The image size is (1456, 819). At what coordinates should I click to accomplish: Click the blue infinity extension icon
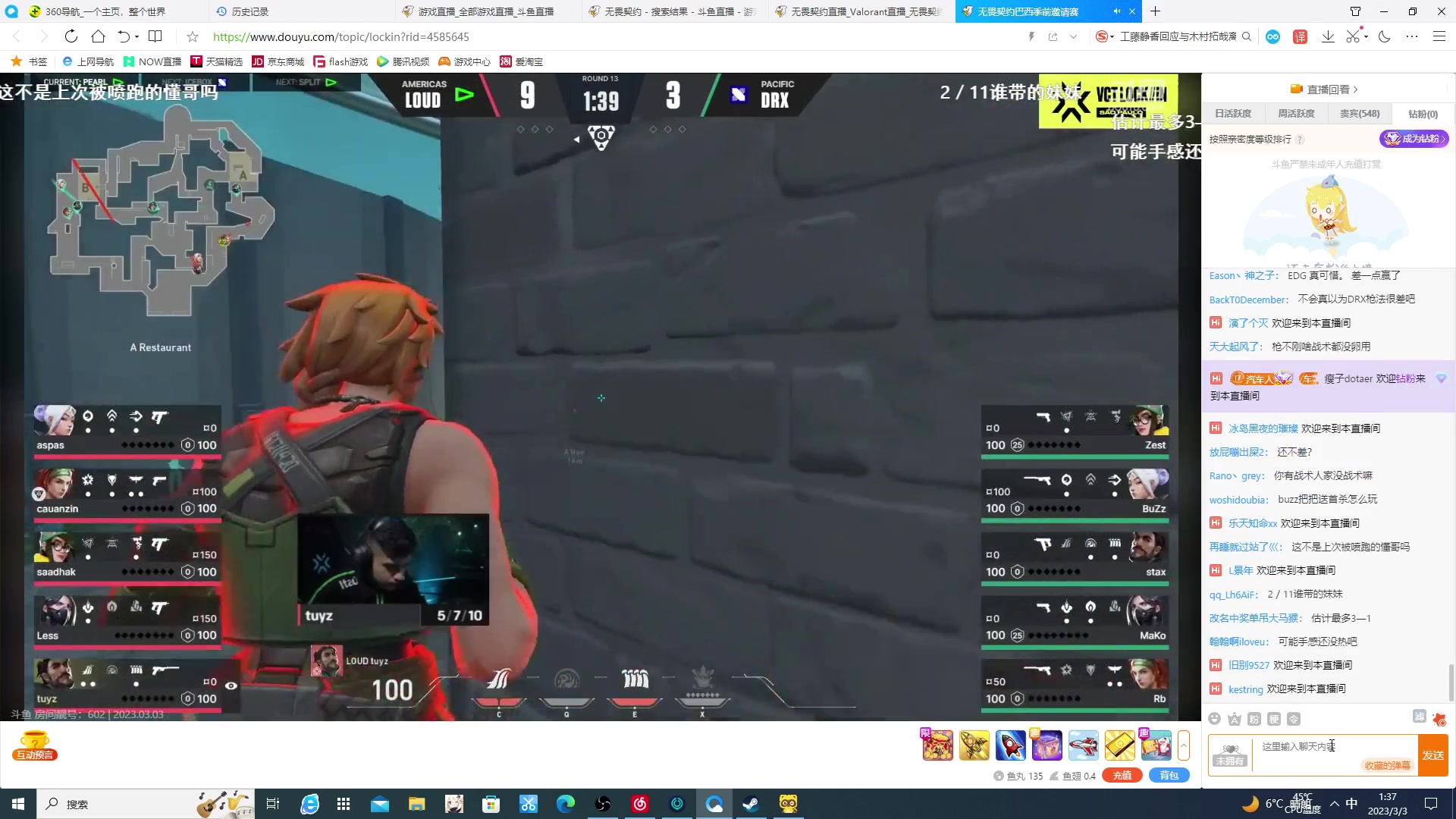pyautogui.click(x=1272, y=36)
